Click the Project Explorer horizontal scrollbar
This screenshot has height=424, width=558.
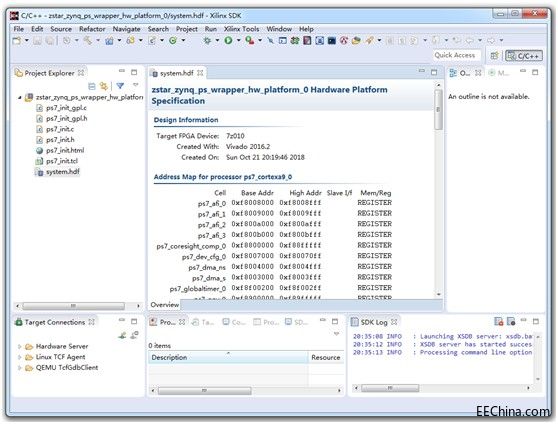click(x=74, y=306)
